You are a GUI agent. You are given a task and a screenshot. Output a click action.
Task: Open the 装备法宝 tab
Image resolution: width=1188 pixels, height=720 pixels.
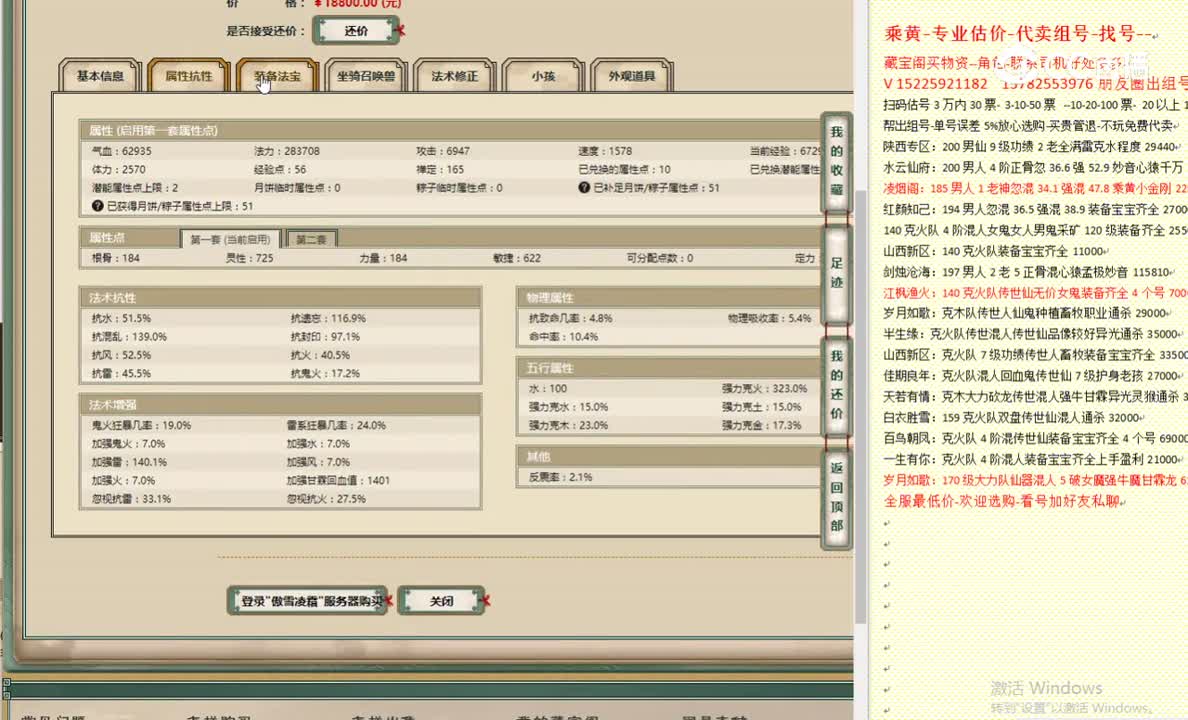(x=277, y=76)
